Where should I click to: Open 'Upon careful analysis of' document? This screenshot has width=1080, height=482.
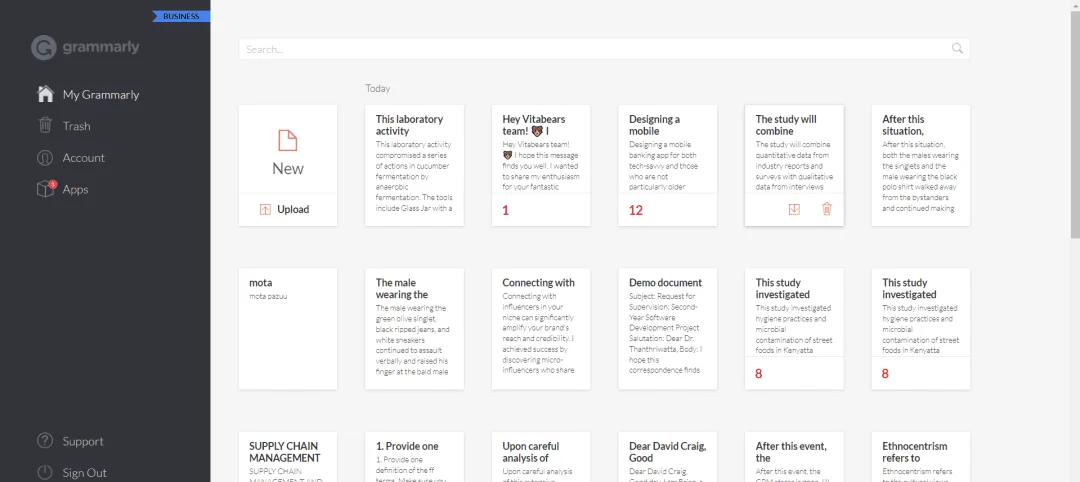coord(541,457)
